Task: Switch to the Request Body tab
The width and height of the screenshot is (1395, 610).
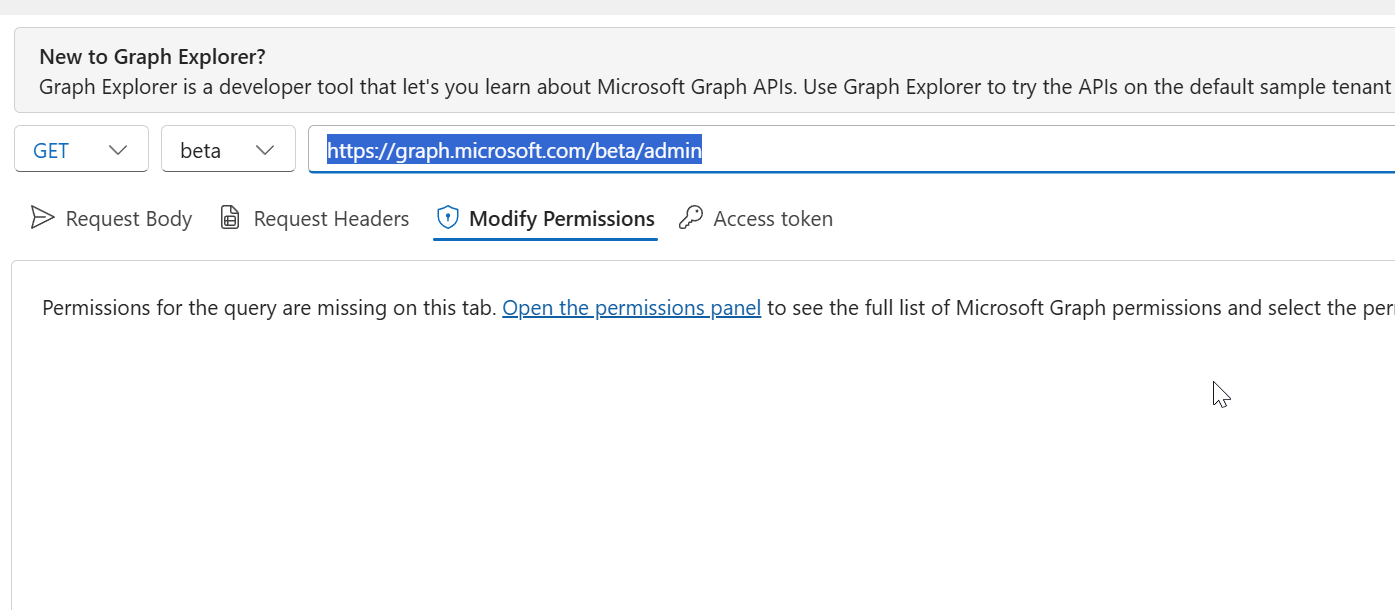Action: pyautogui.click(x=111, y=218)
